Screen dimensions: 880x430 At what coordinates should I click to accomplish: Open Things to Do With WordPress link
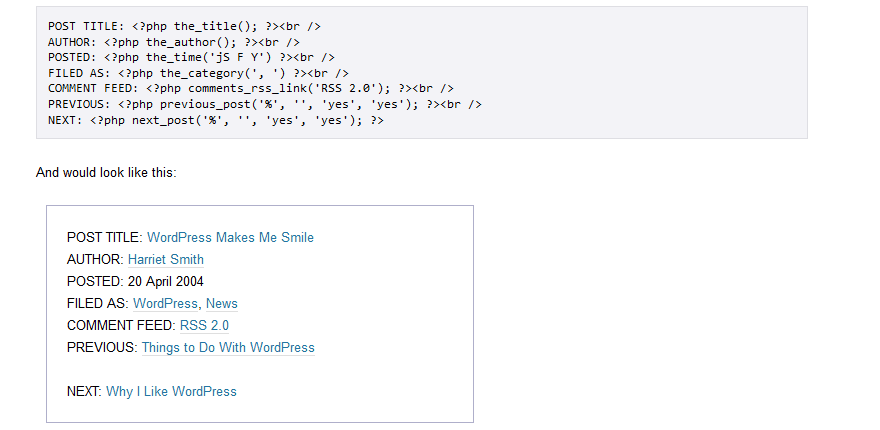point(228,347)
